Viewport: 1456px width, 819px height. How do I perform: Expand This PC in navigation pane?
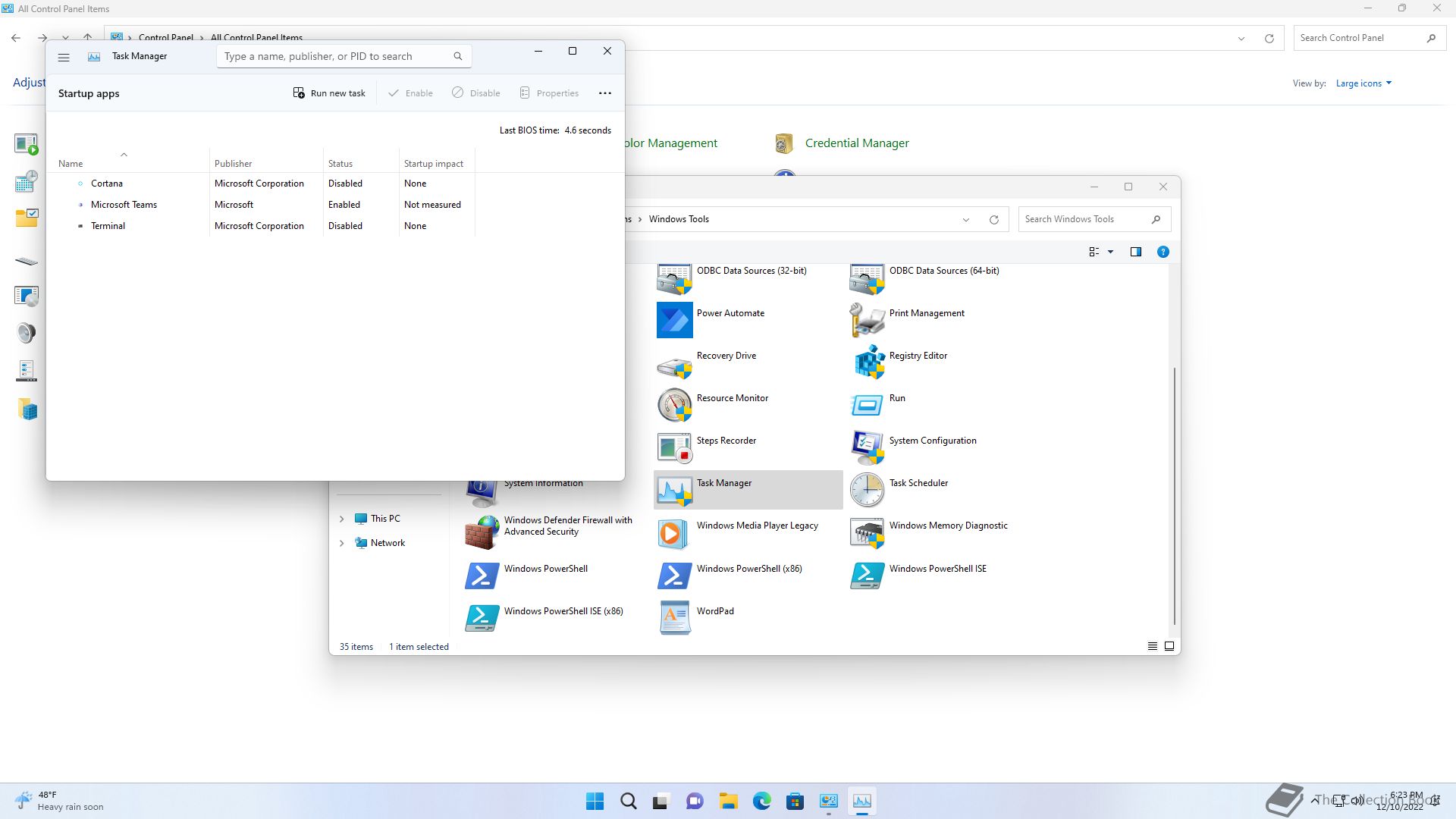(x=341, y=519)
